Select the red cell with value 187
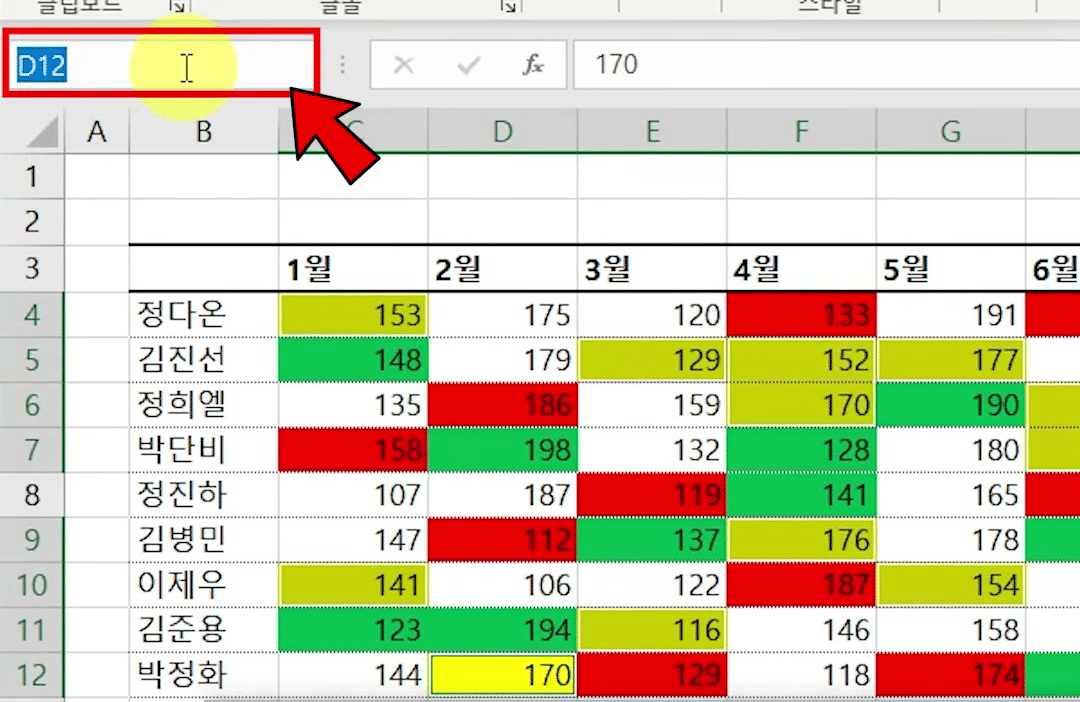Viewport: 1080px width, 702px height. click(x=802, y=585)
